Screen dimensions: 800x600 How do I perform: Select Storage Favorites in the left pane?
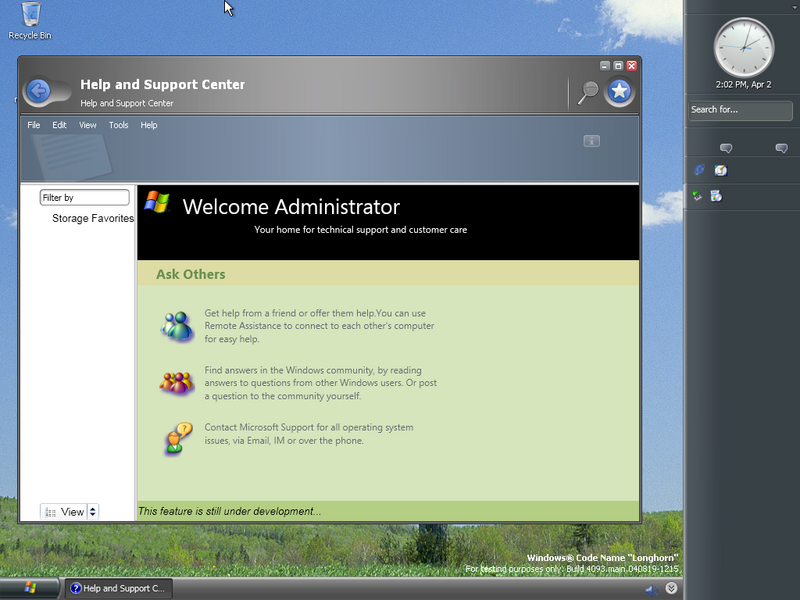coord(93,218)
